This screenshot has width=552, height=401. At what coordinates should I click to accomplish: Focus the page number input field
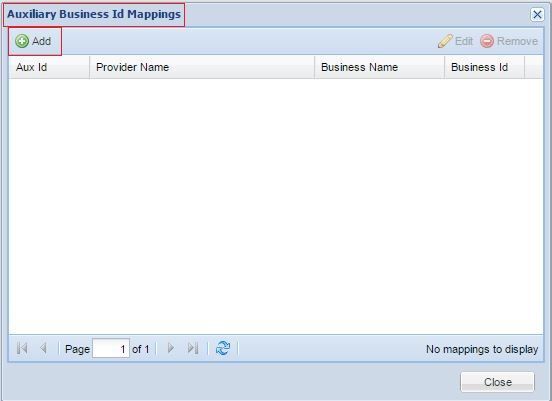(x=111, y=348)
